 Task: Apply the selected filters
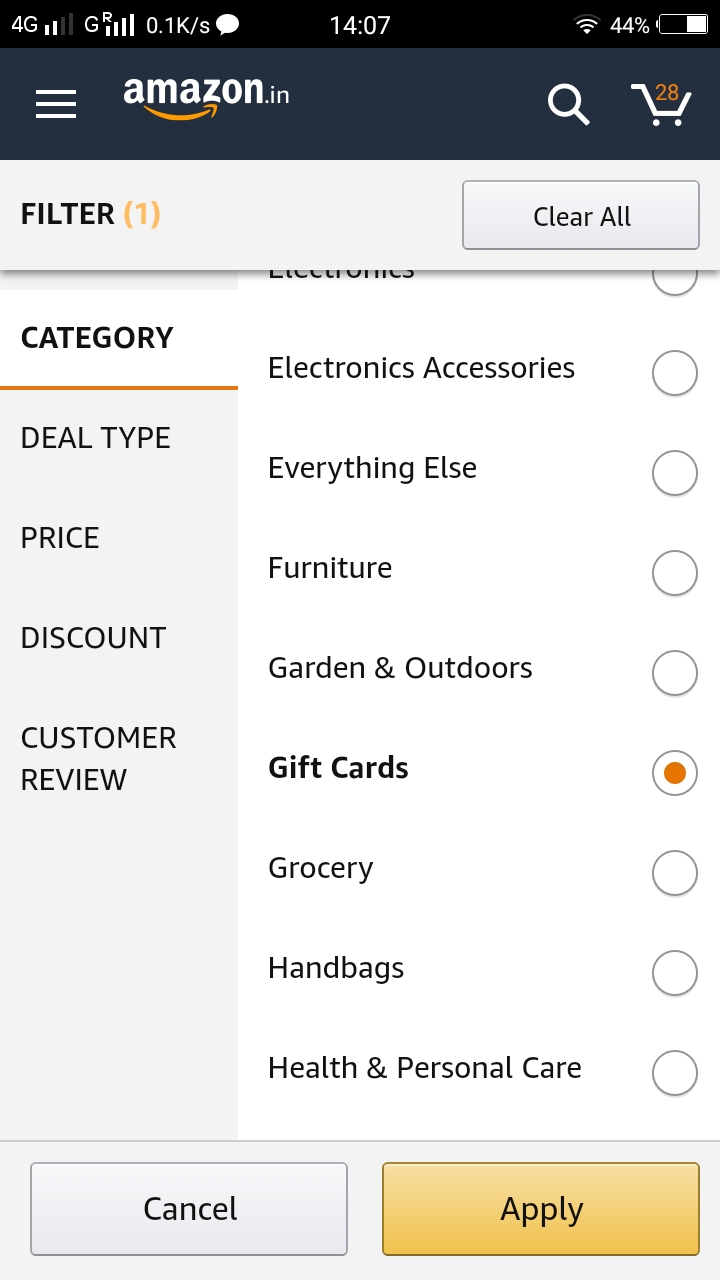[x=540, y=1209]
